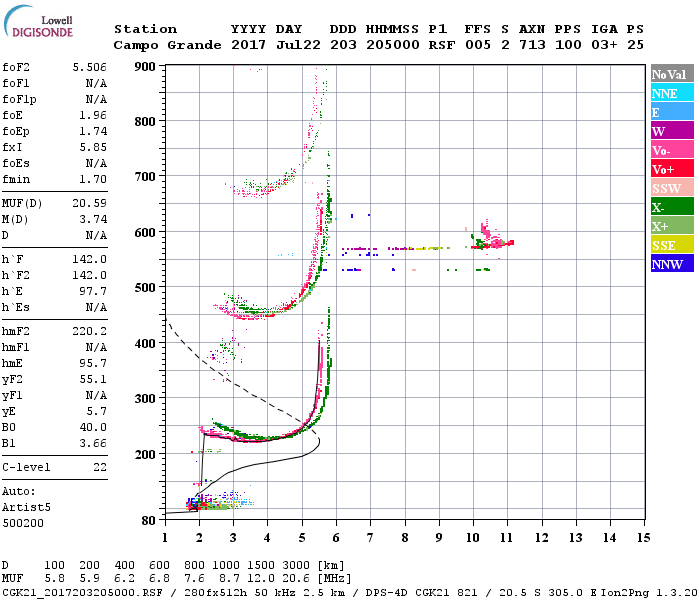The image size is (700, 600).
Task: Click the 205000 time value in header
Action: (x=393, y=45)
